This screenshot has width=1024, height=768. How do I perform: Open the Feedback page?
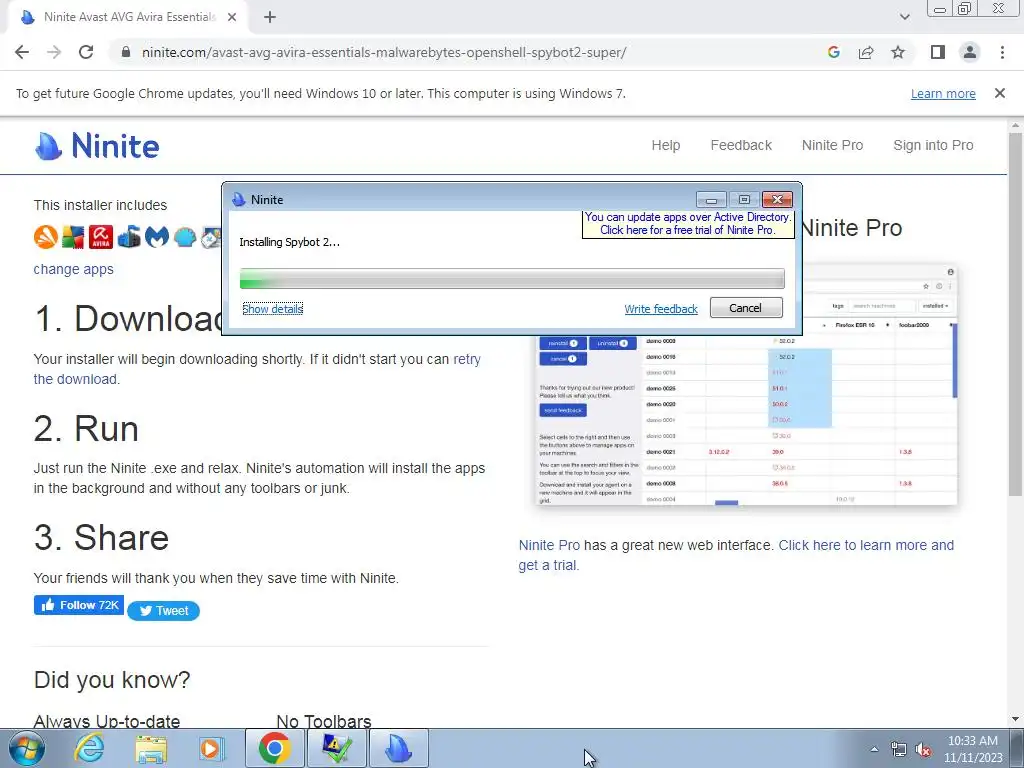741,145
